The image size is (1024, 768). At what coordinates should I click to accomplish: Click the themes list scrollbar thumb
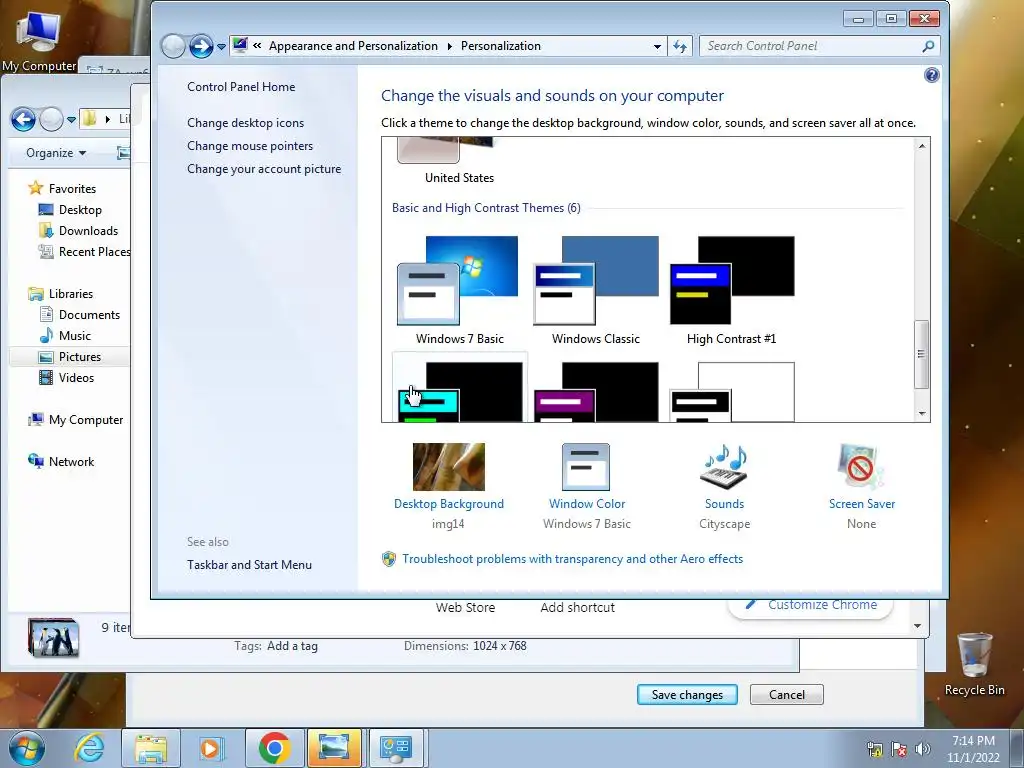[921, 354]
